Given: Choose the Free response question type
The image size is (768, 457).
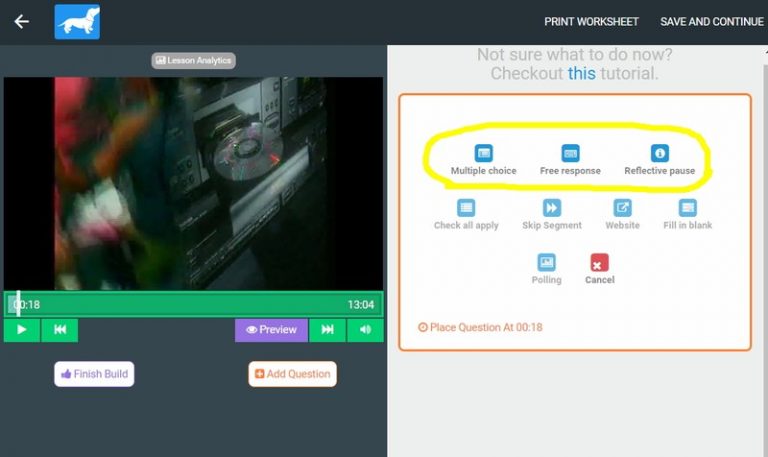Looking at the screenshot, I should click(570, 154).
